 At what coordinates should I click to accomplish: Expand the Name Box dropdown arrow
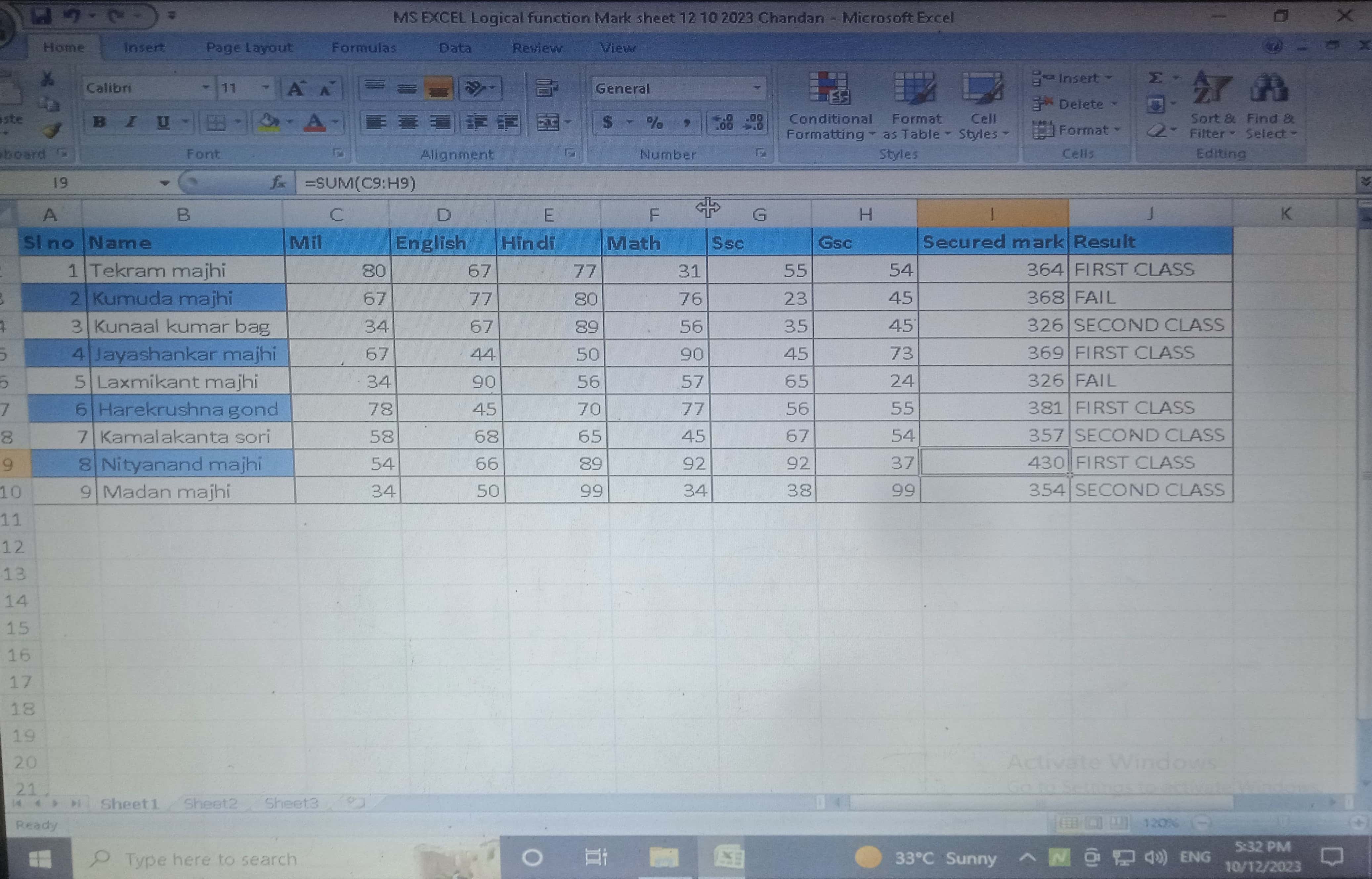[x=164, y=183]
